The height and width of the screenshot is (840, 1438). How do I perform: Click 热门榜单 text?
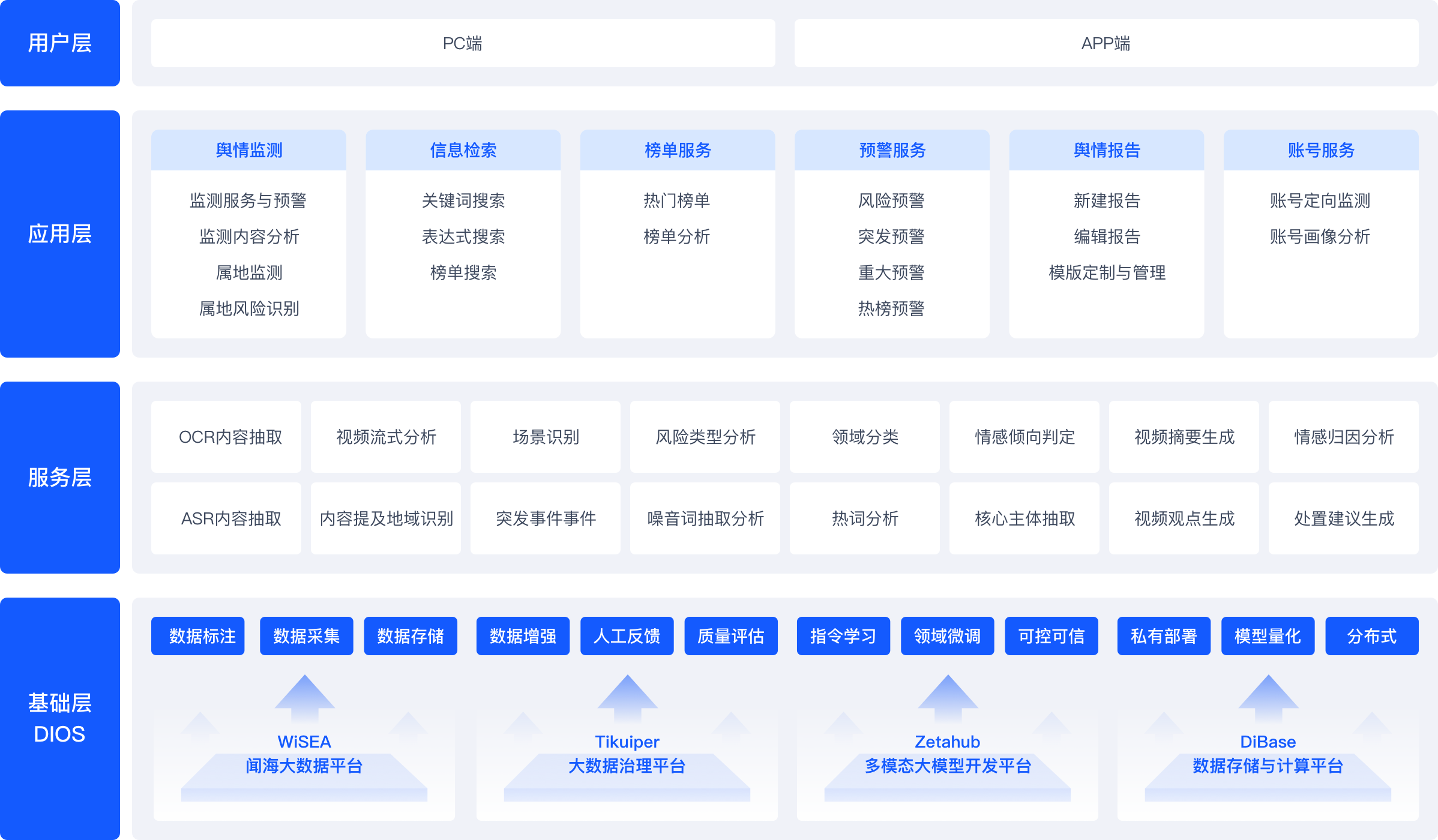point(677,200)
